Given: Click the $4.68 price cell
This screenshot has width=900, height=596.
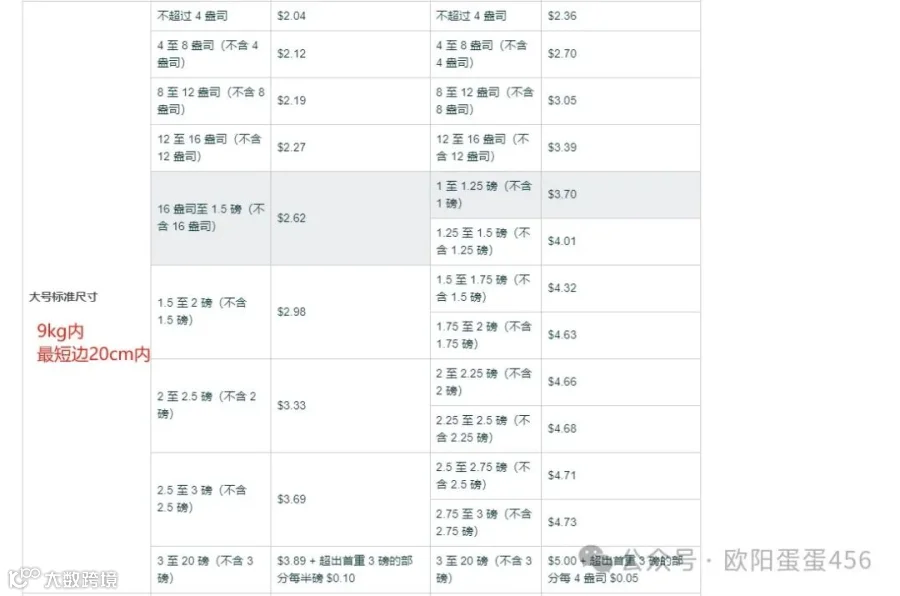Looking at the screenshot, I should 620,429.
